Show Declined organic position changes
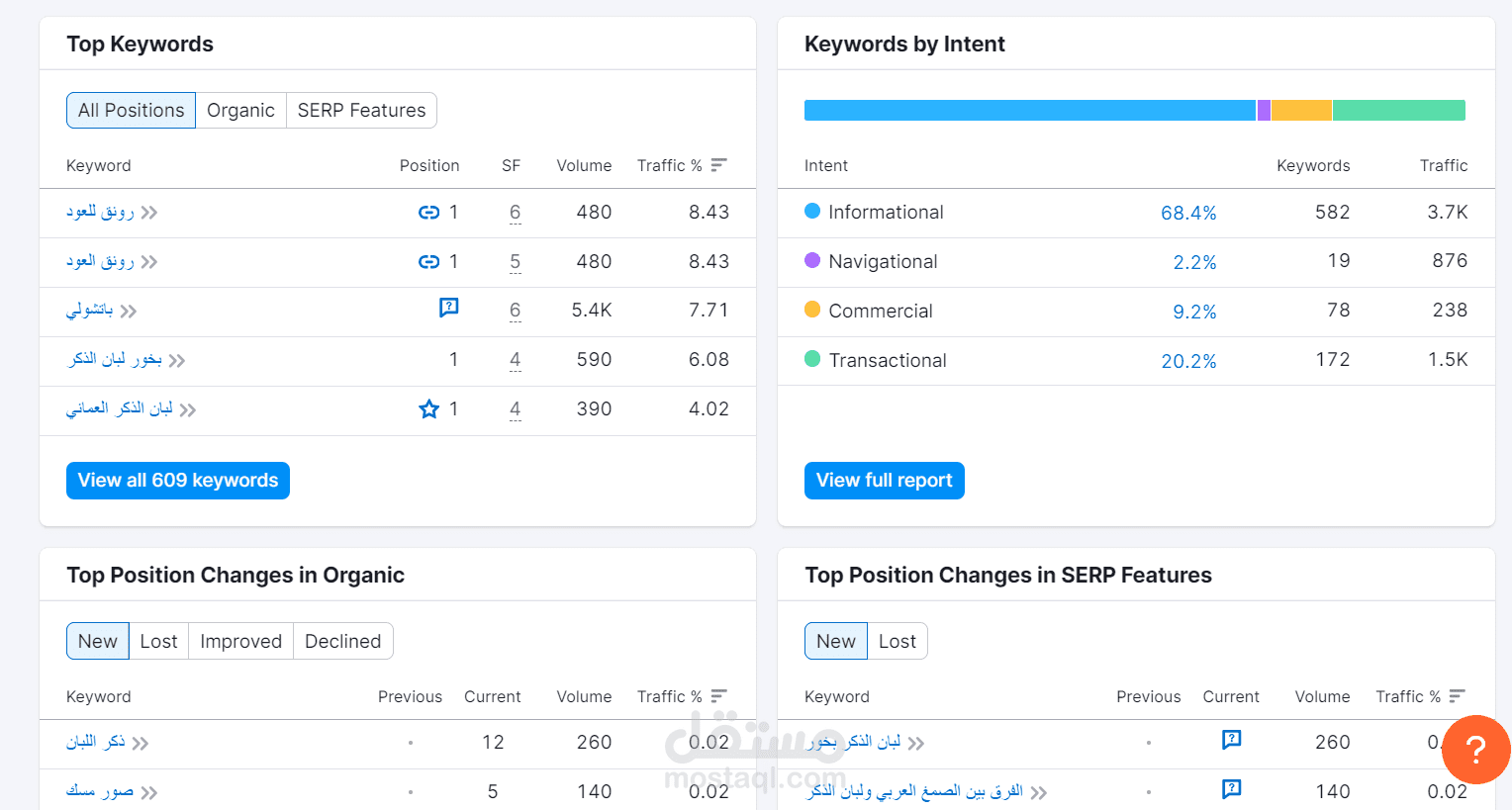 (342, 642)
